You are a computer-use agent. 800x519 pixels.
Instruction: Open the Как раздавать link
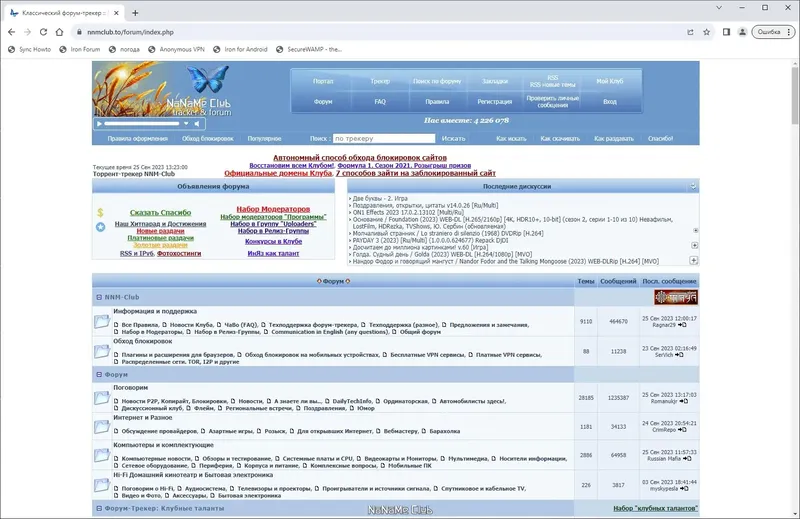(x=614, y=138)
